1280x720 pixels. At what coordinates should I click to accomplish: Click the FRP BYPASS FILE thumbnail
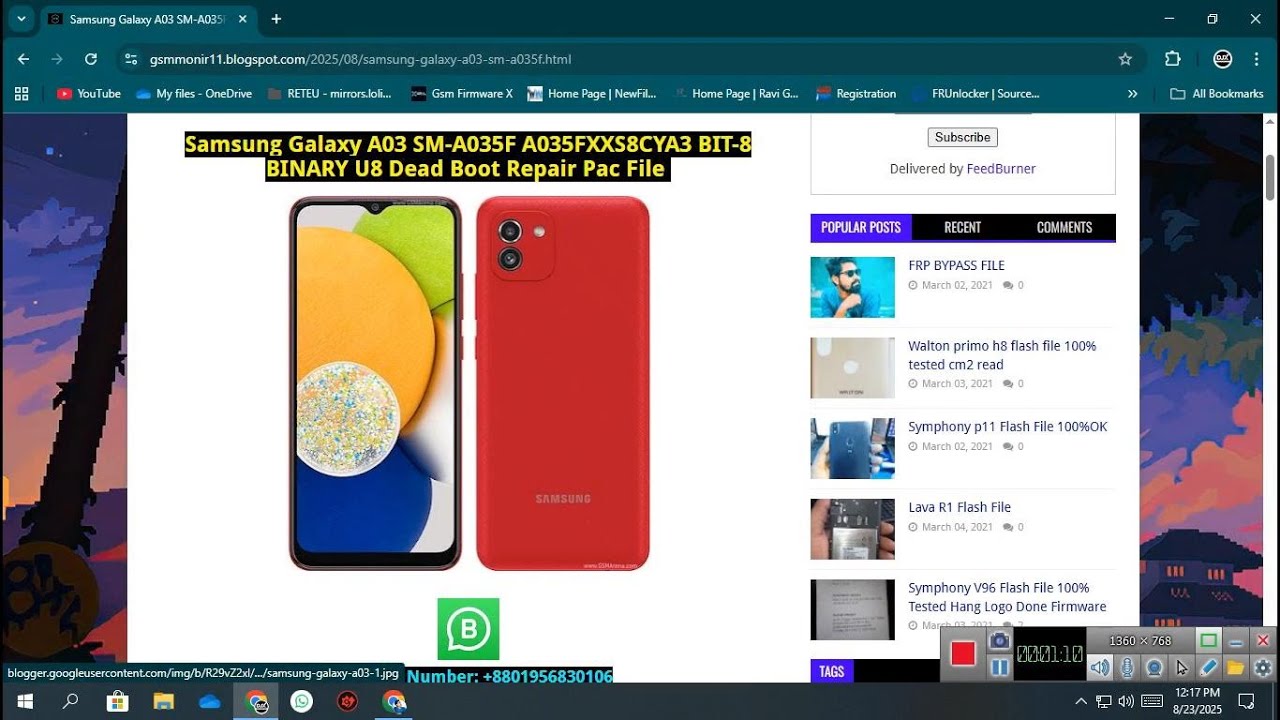(x=852, y=287)
